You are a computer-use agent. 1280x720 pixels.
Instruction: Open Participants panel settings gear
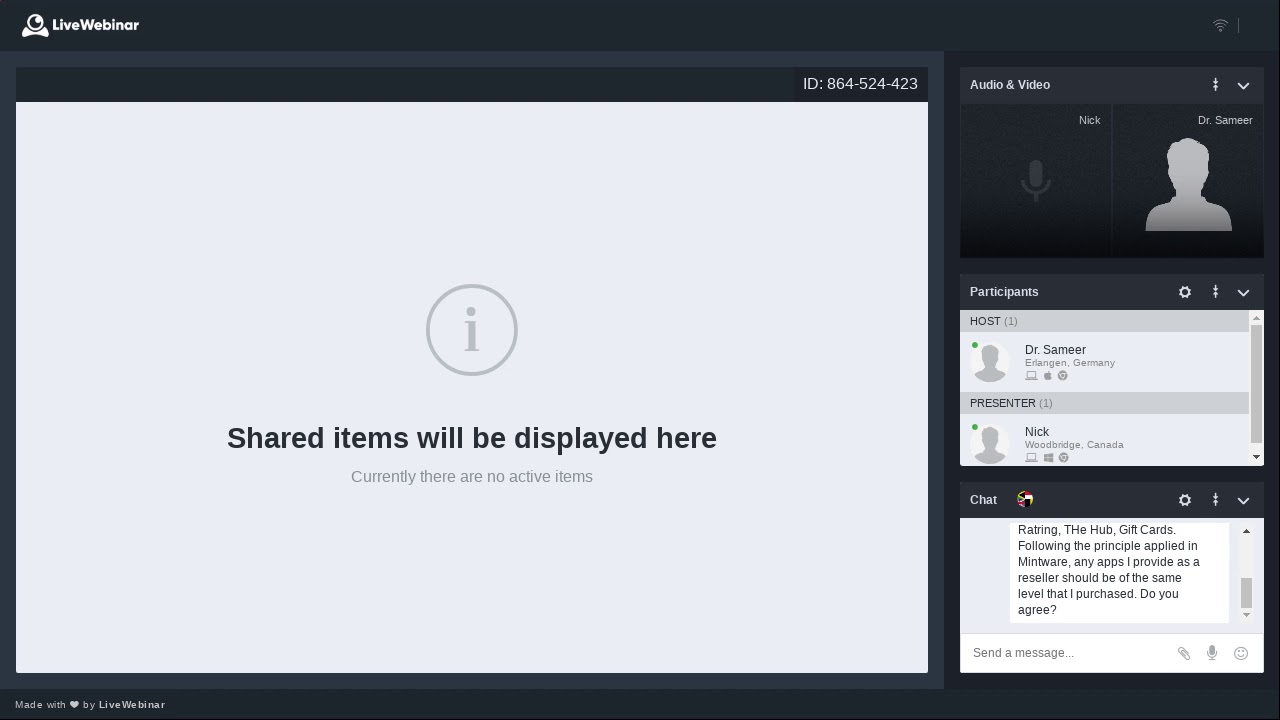[1185, 292]
